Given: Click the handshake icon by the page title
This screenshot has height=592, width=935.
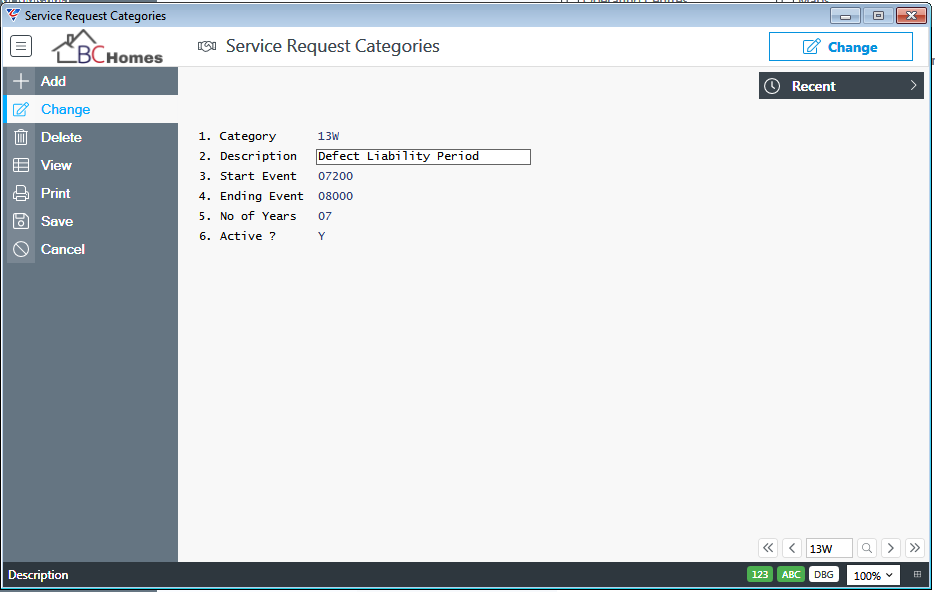Looking at the screenshot, I should tap(207, 47).
